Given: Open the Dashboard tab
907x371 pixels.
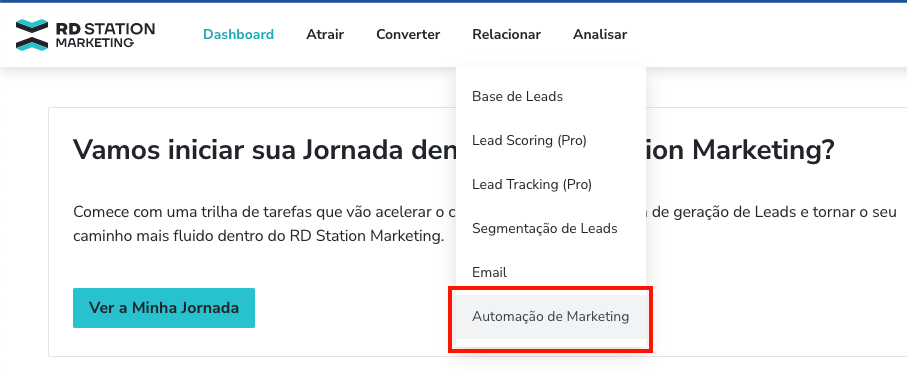Looking at the screenshot, I should pos(238,34).
